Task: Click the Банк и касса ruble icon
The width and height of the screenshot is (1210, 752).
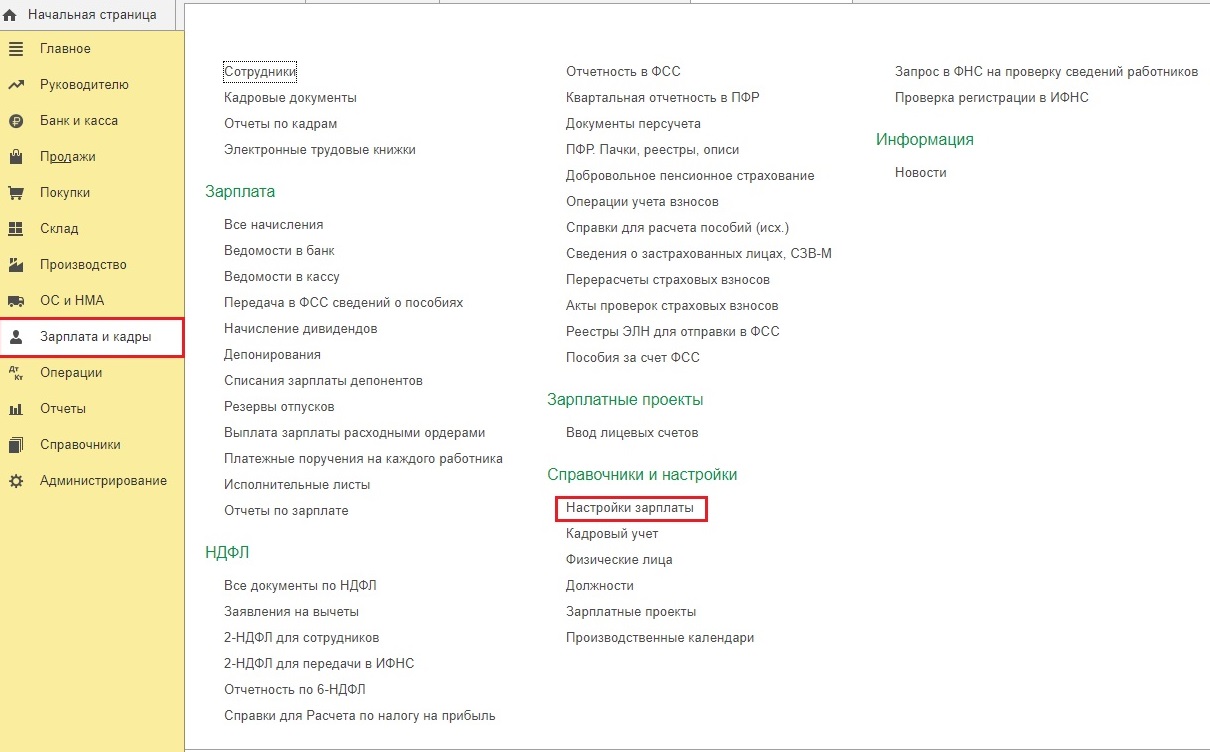Action: click(x=16, y=121)
